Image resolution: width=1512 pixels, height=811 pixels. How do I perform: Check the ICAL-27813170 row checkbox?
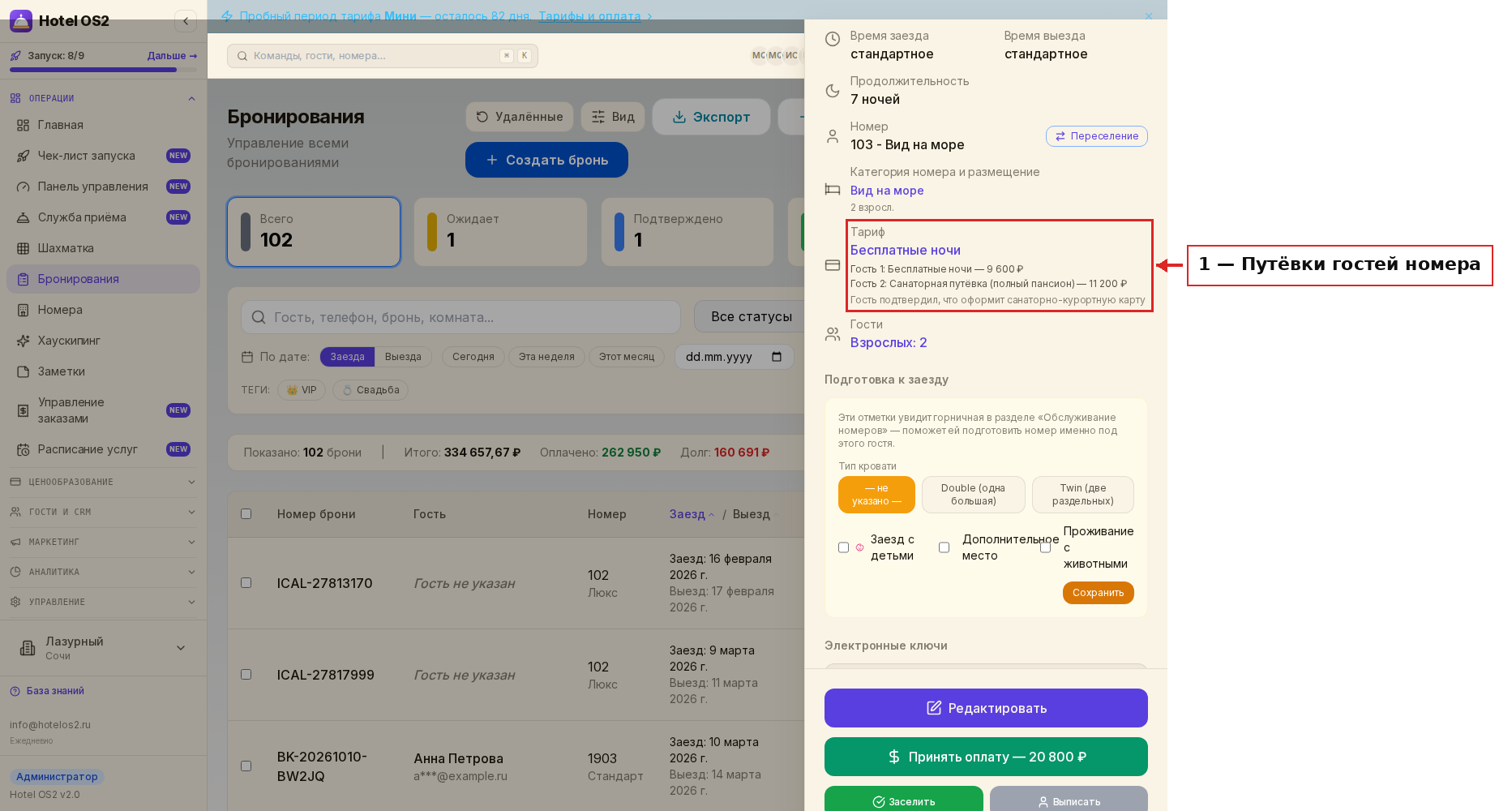[x=246, y=583]
